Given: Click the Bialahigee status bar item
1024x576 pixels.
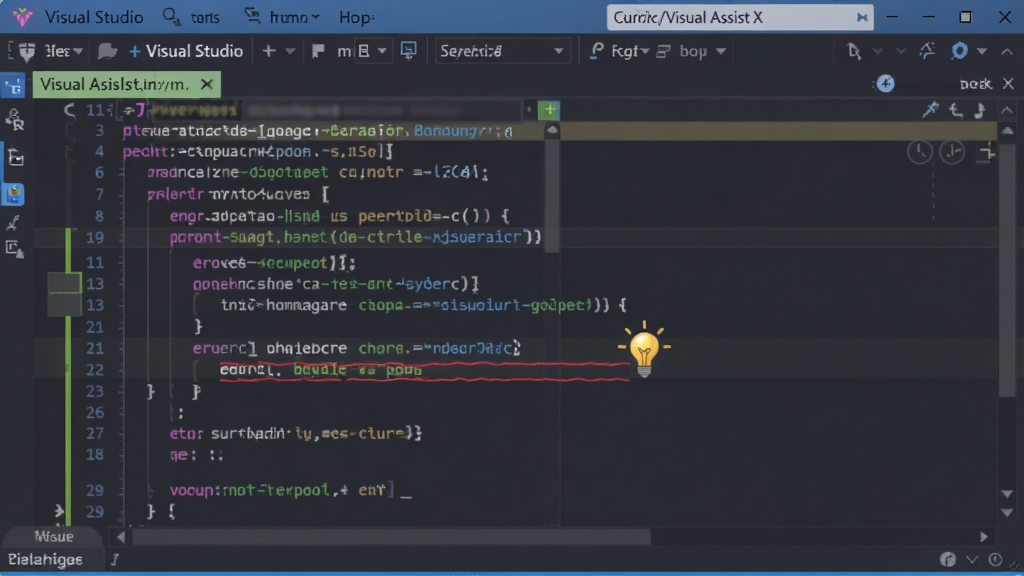Looking at the screenshot, I should [x=45, y=560].
